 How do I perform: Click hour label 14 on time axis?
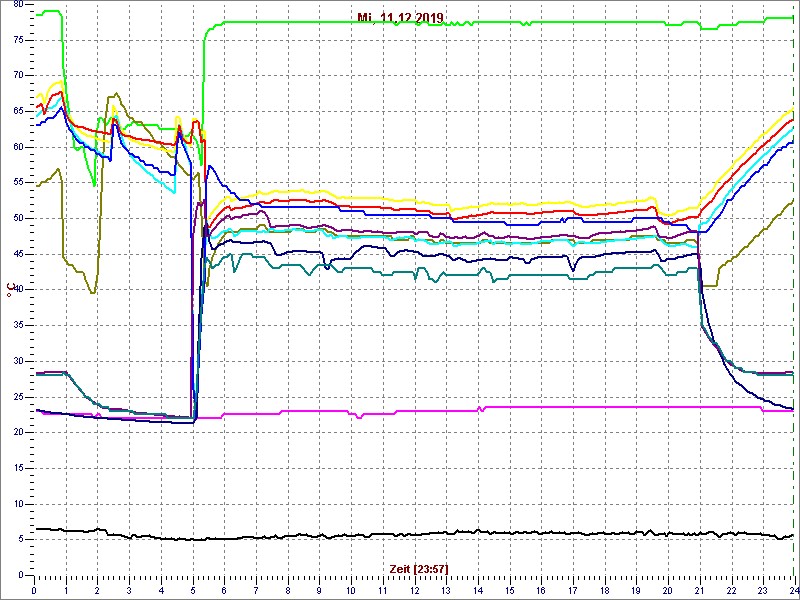pos(477,589)
